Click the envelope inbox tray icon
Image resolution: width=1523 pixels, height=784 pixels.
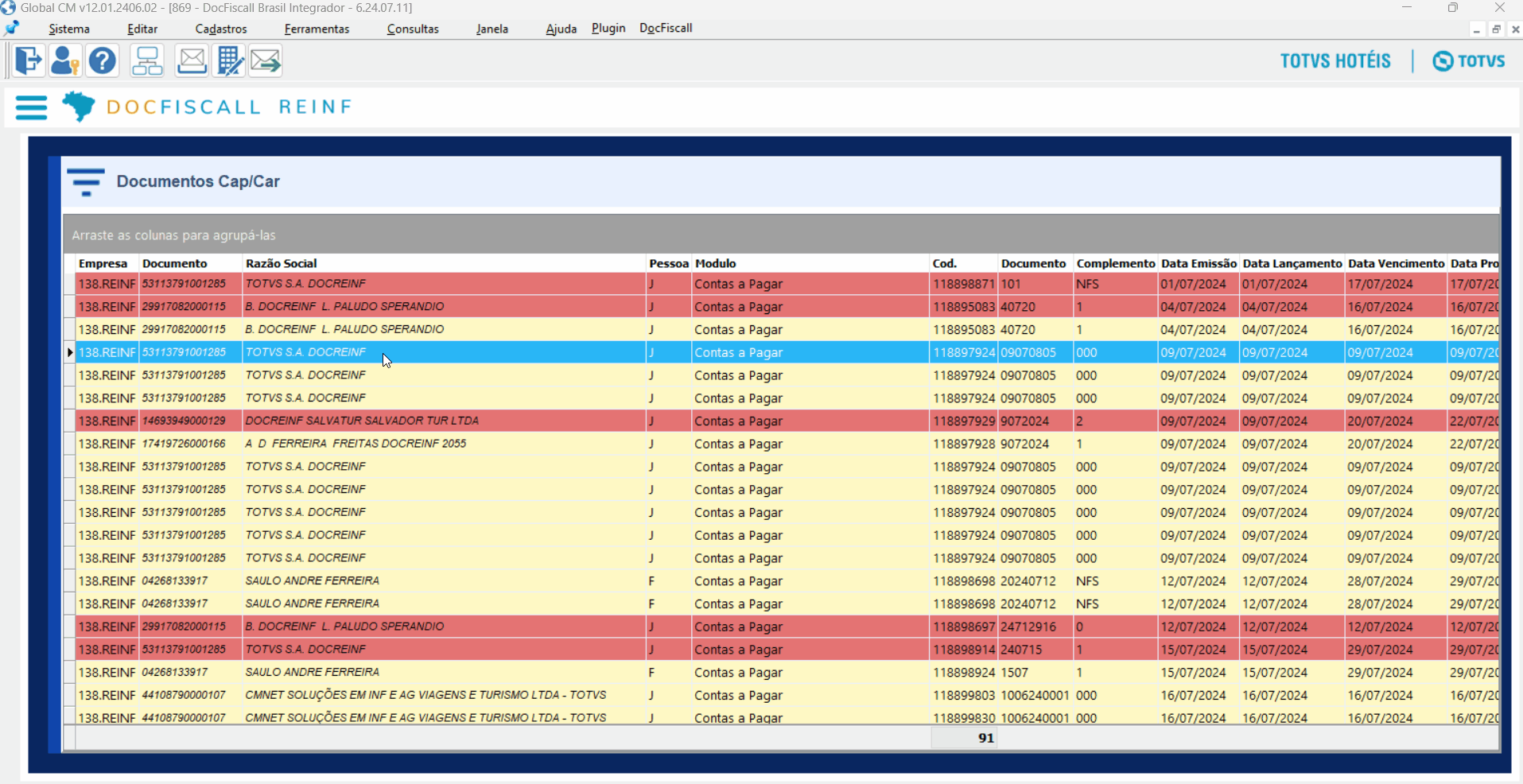coord(192,60)
